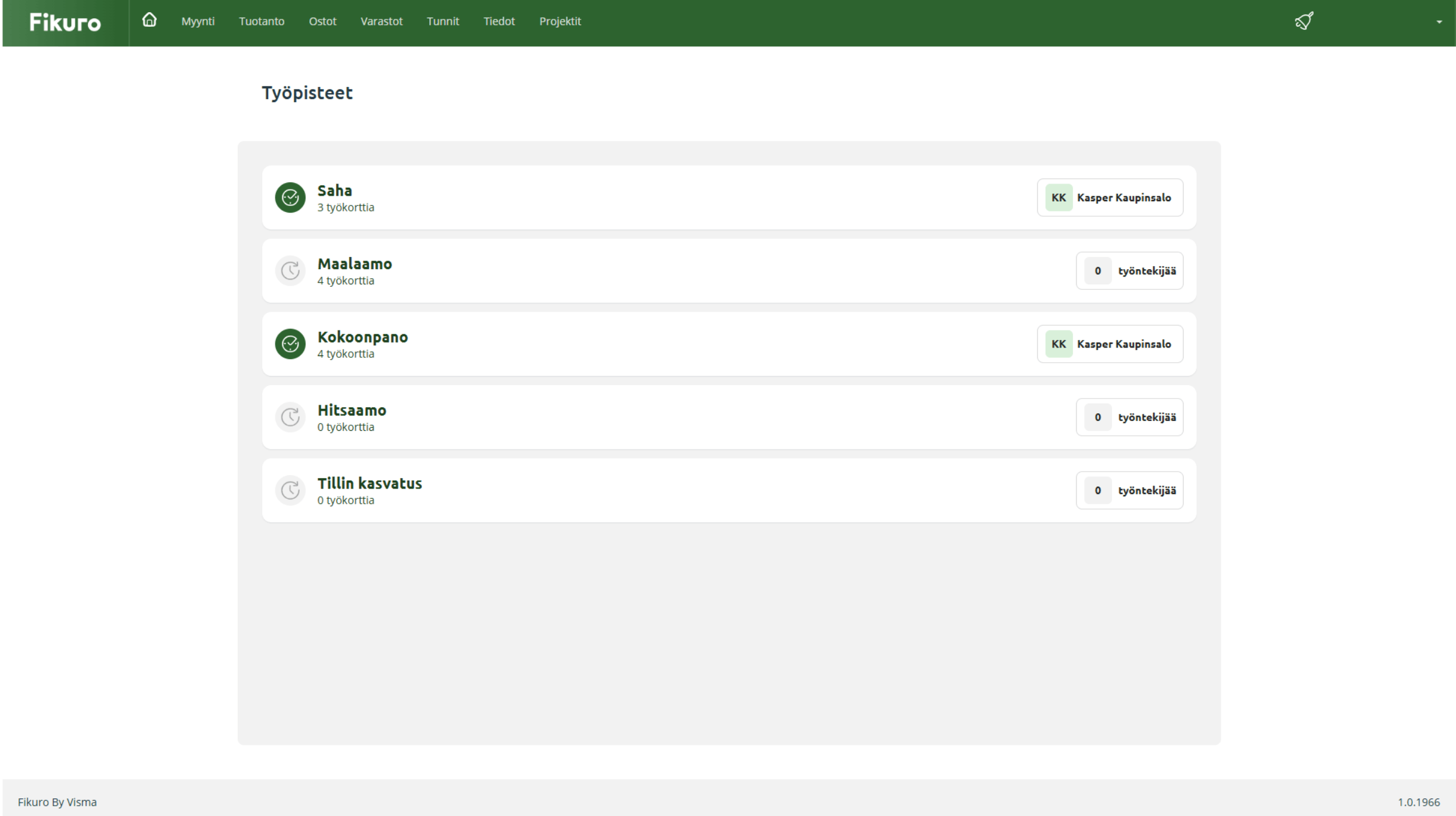Viewport: 1456px width, 816px height.
Task: Click the 0 työntekijää button for Maalaamo
Action: point(1130,271)
